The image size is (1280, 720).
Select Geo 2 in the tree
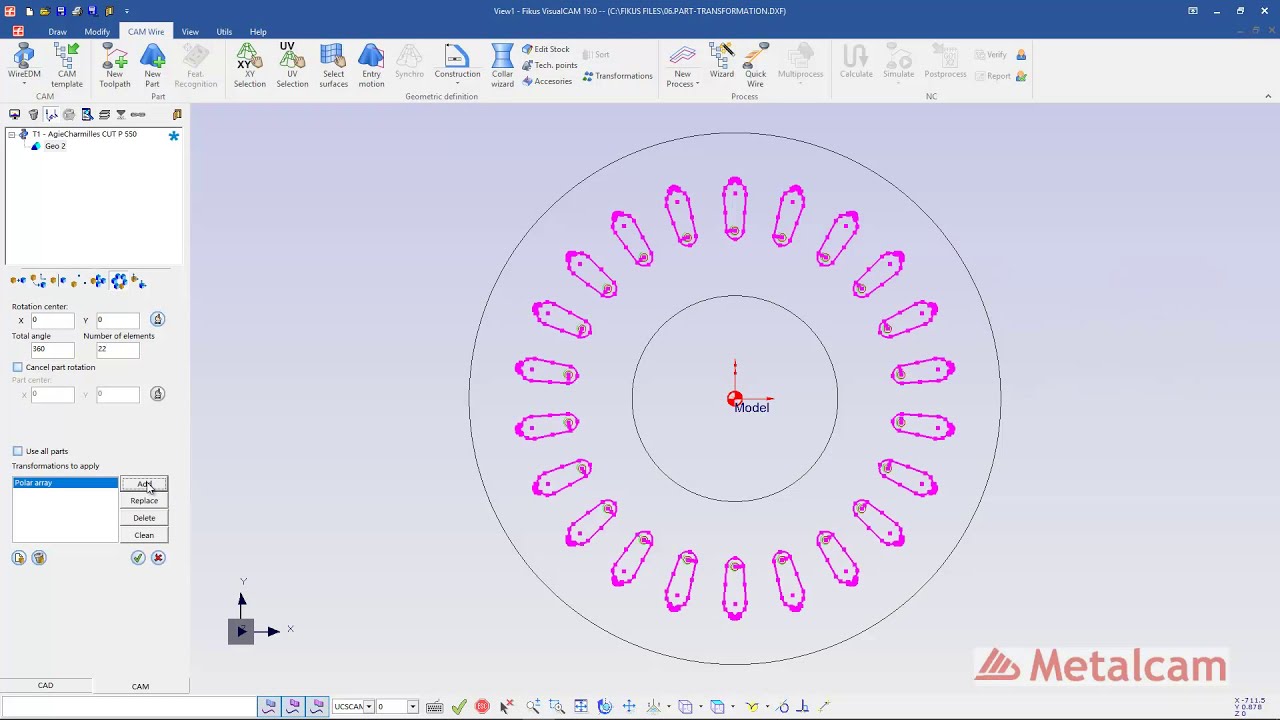point(55,146)
